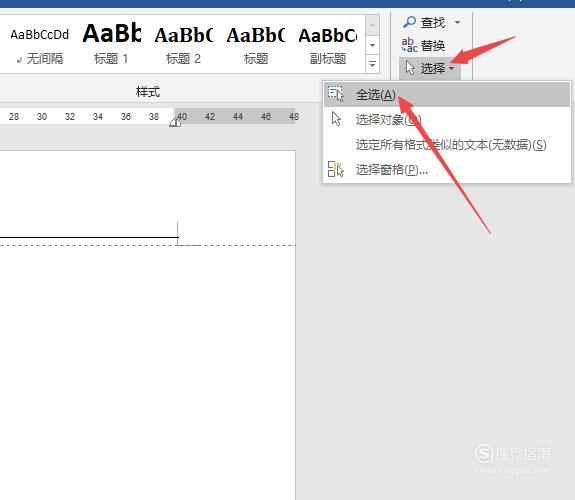This screenshot has width=575, height=500.
Task: Choose 选择对象 menu entry
Action: click(447, 120)
